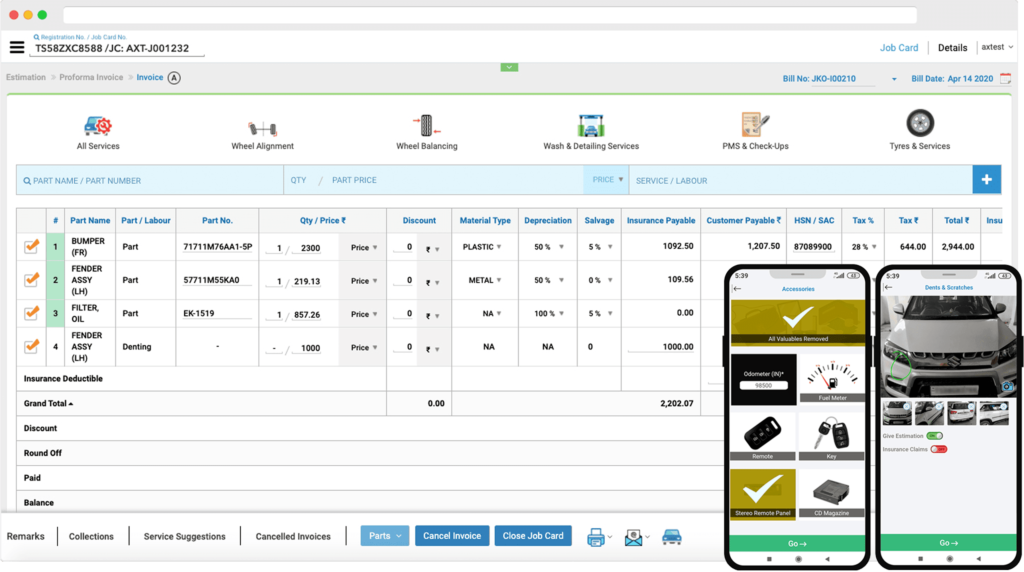Click the Part Name / Part Number search field

[x=150, y=180]
